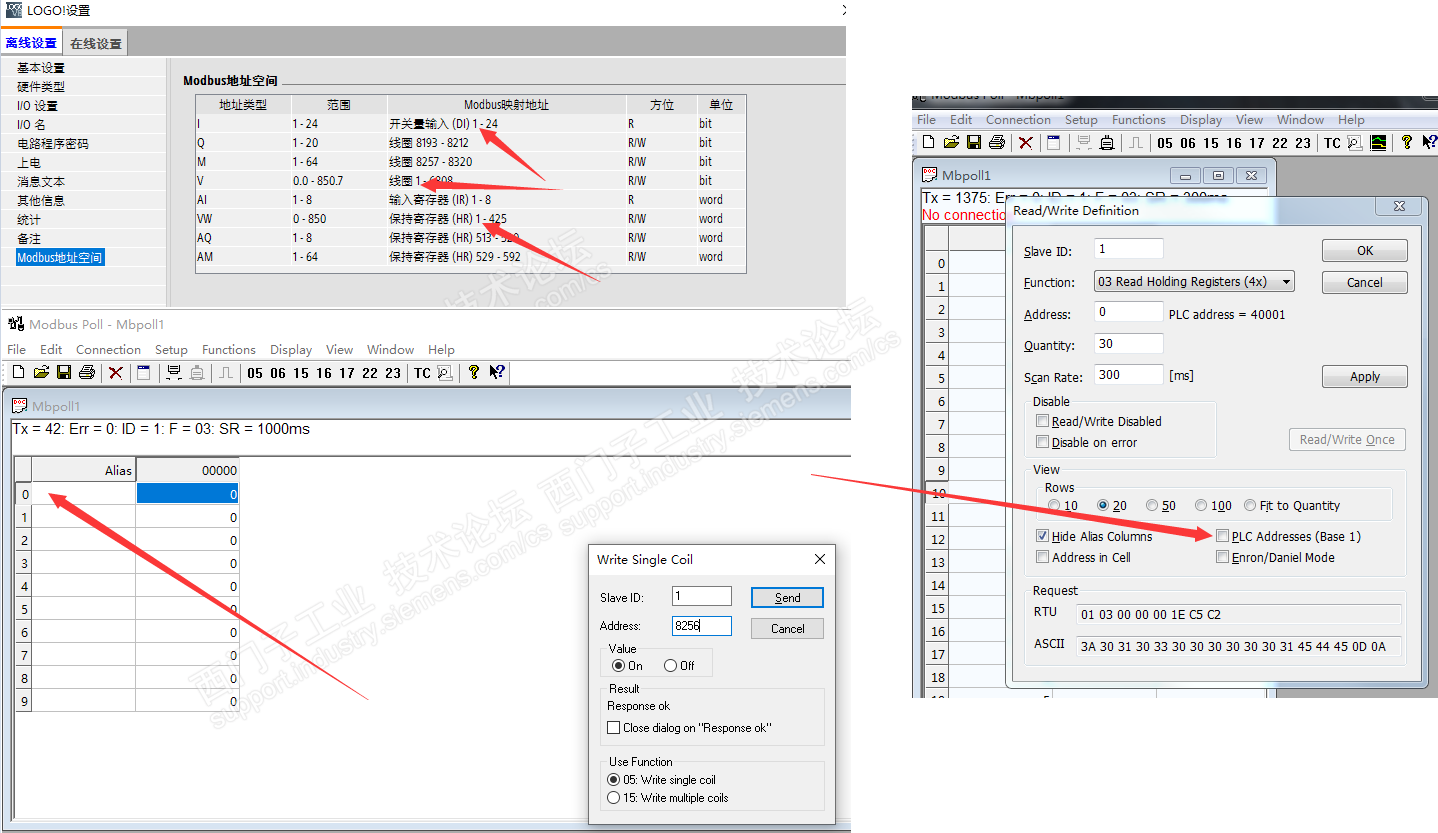Image resolution: width=1438 pixels, height=833 pixels.
Task: Click the Quantity field in Read/Write Definition
Action: click(x=1129, y=344)
